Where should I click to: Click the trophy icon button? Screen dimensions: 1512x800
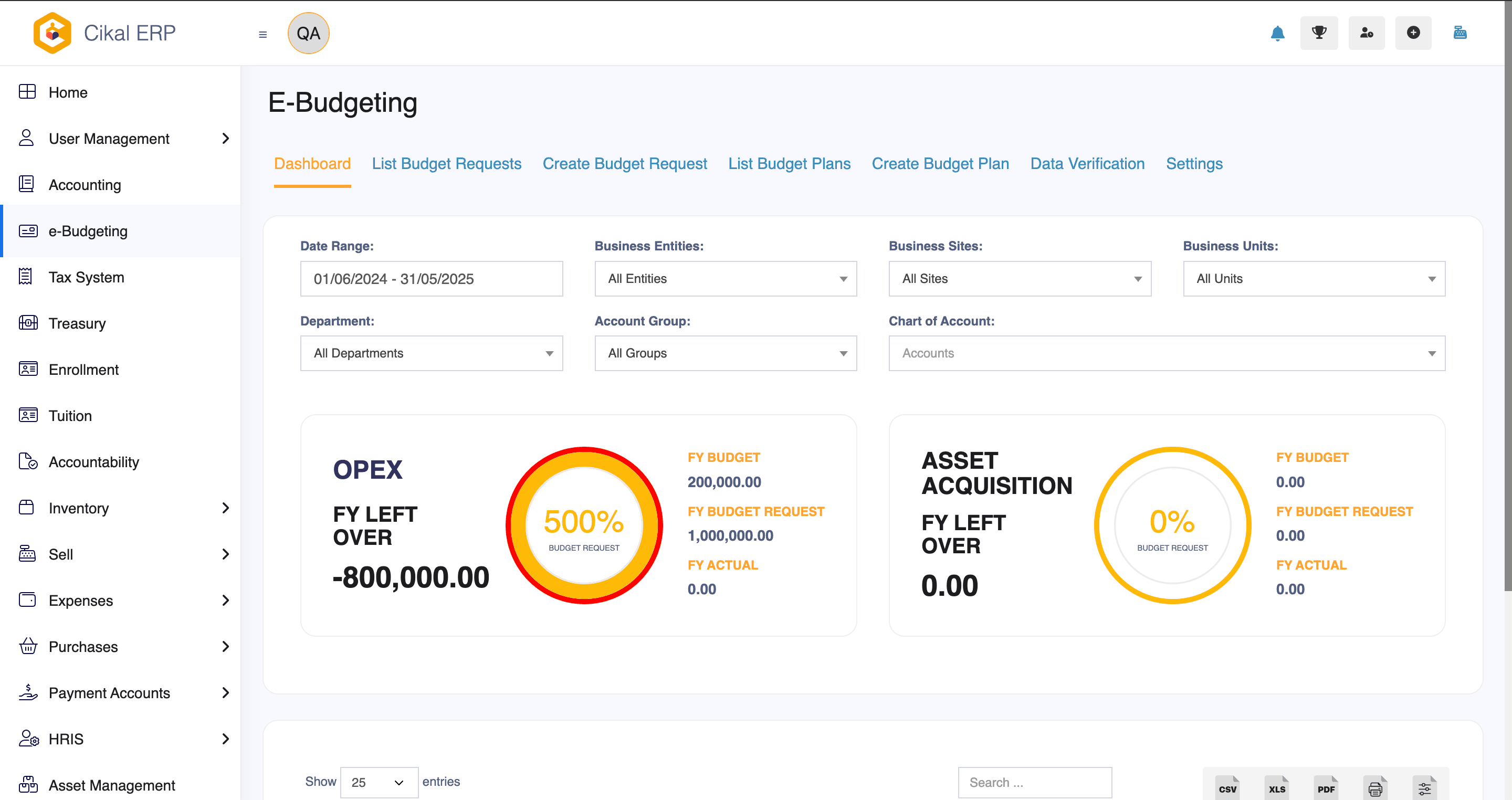tap(1319, 33)
